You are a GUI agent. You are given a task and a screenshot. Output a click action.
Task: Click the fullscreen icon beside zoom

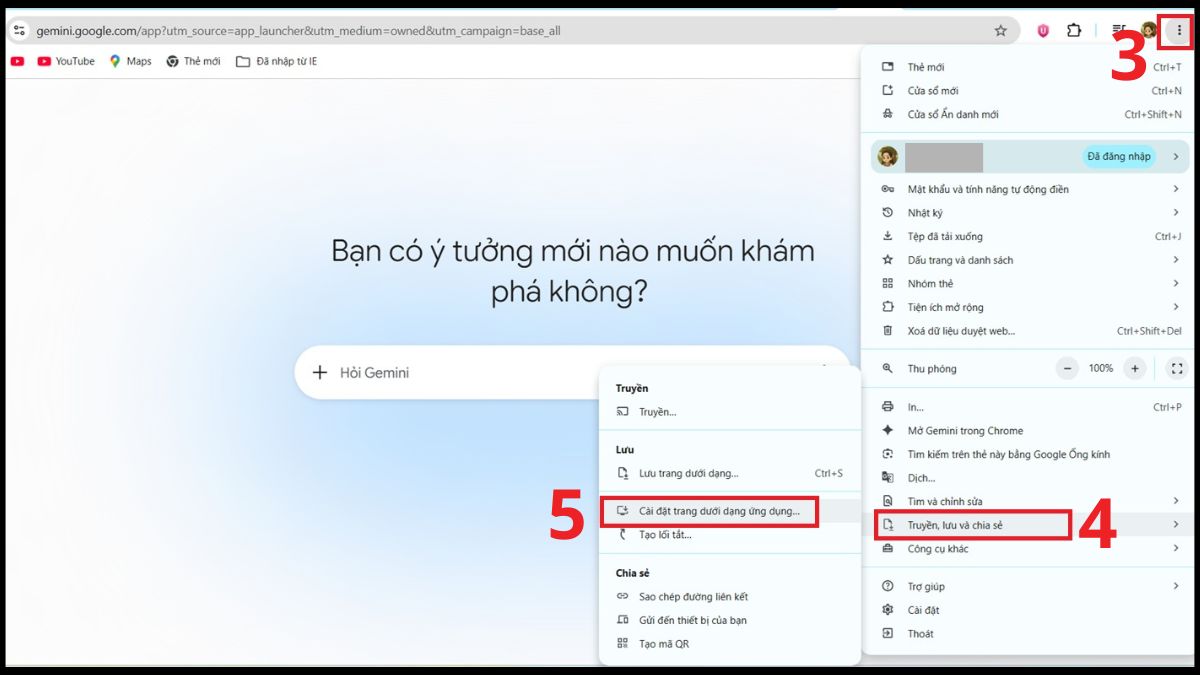[1177, 369]
